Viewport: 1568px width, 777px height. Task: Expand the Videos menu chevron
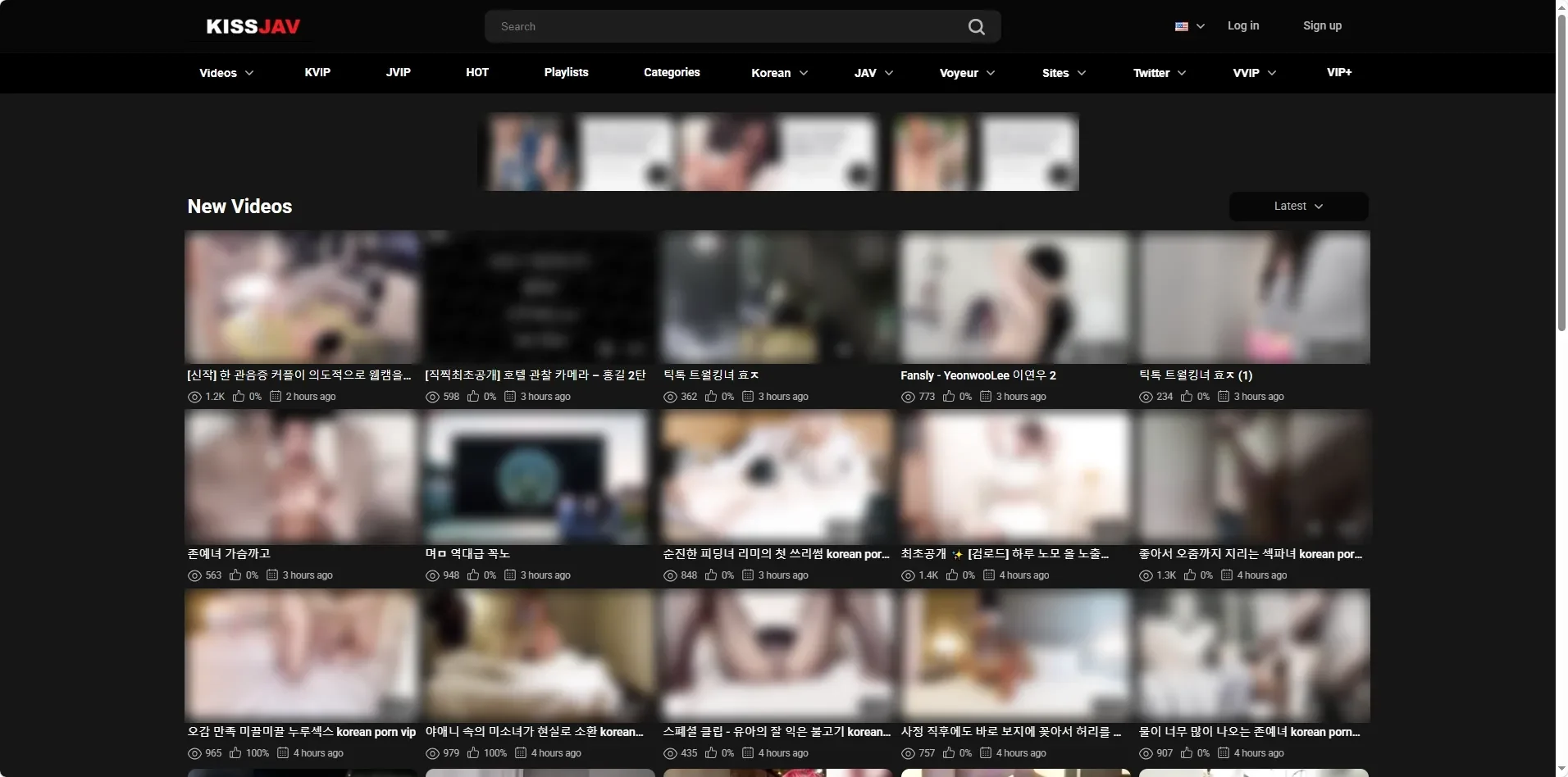[x=249, y=73]
